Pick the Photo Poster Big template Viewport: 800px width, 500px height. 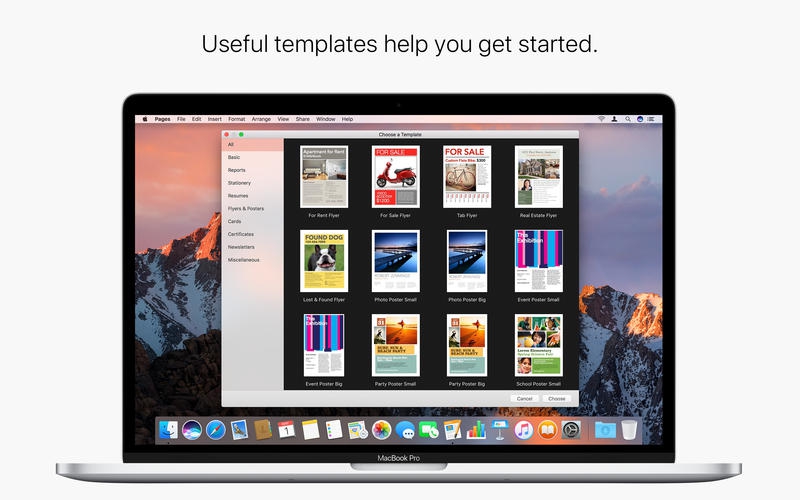(x=467, y=261)
